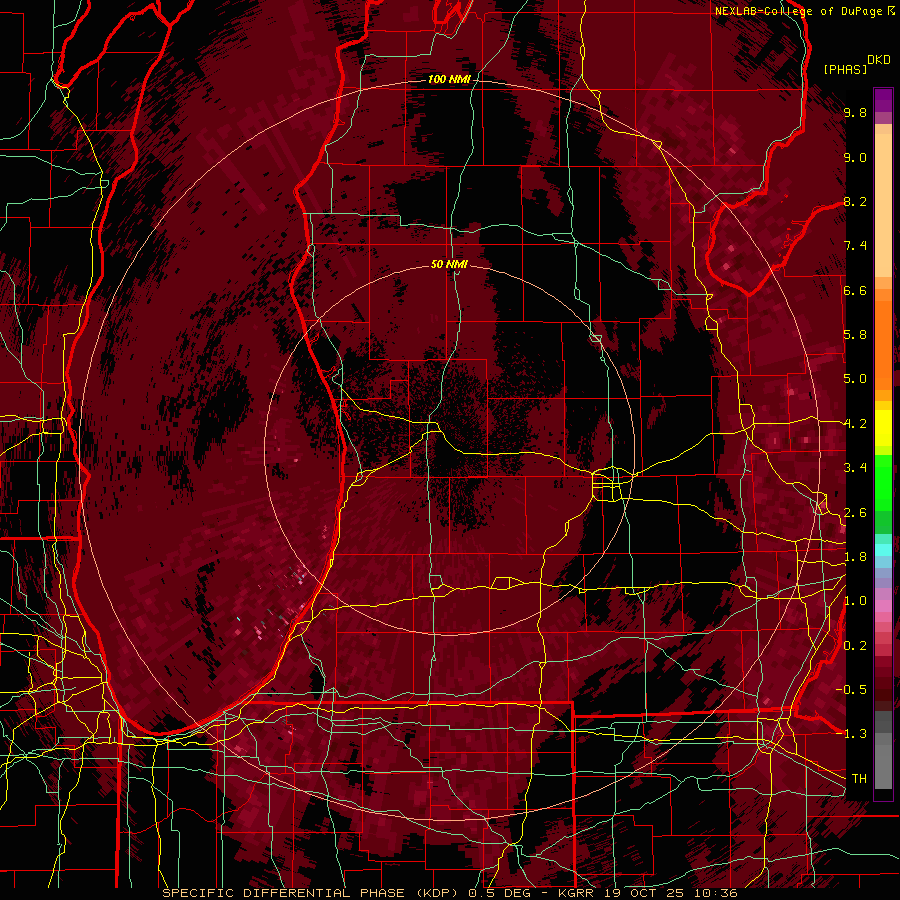Click the 8.2 legend value
This screenshot has height=900, width=900.
(855, 202)
